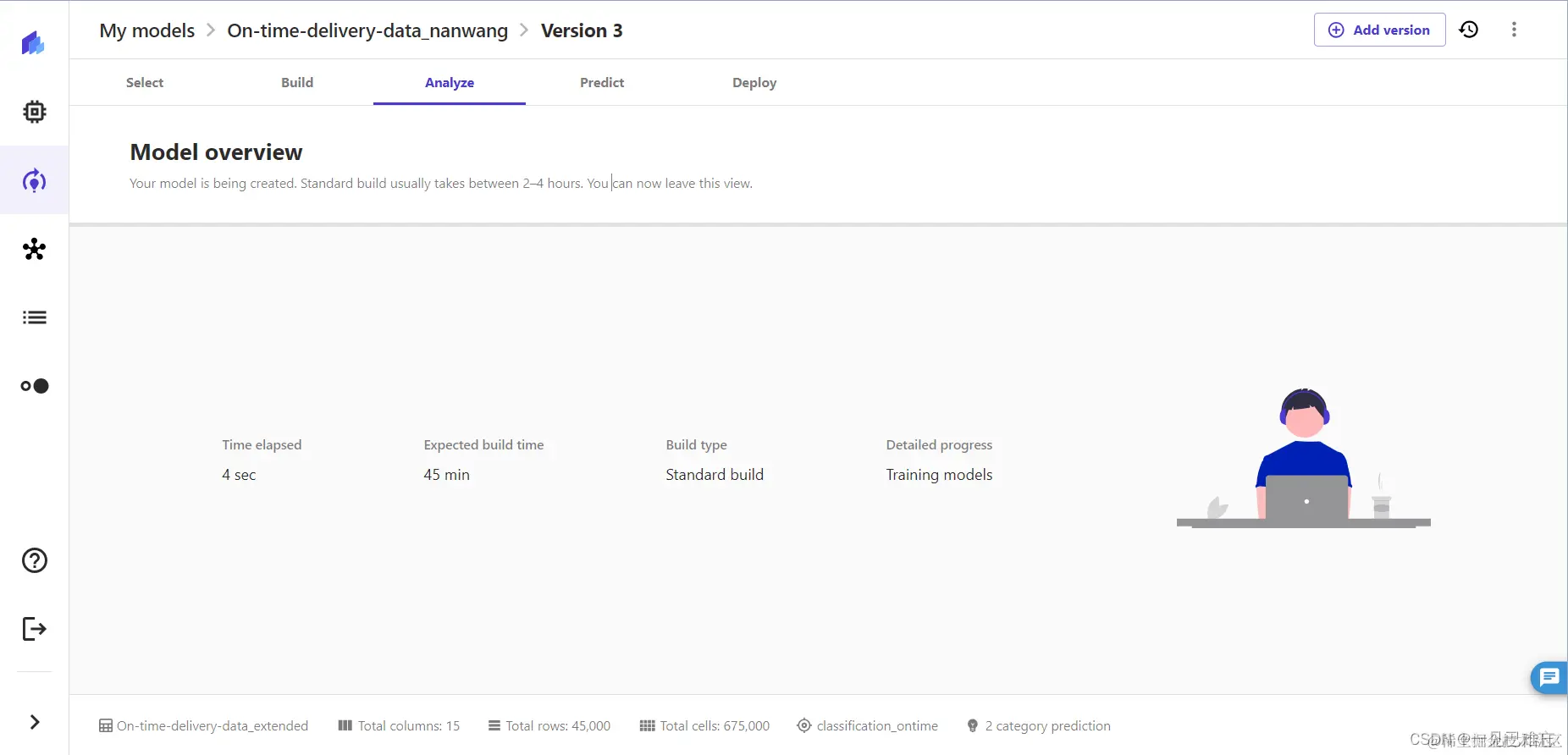Open On-time-delivery-data_nanwang breadcrumb

(367, 30)
